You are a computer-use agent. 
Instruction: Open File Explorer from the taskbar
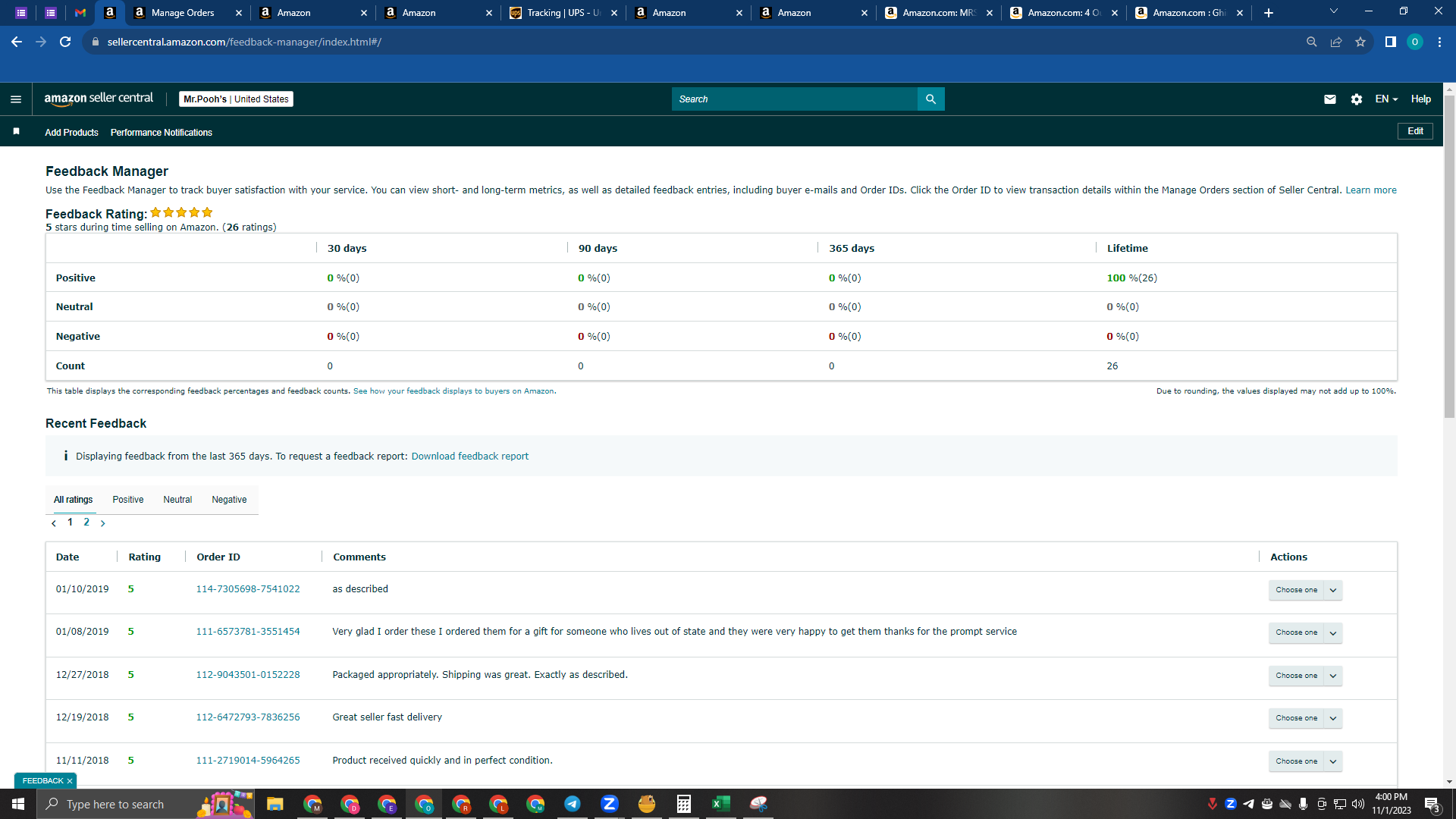tap(275, 804)
